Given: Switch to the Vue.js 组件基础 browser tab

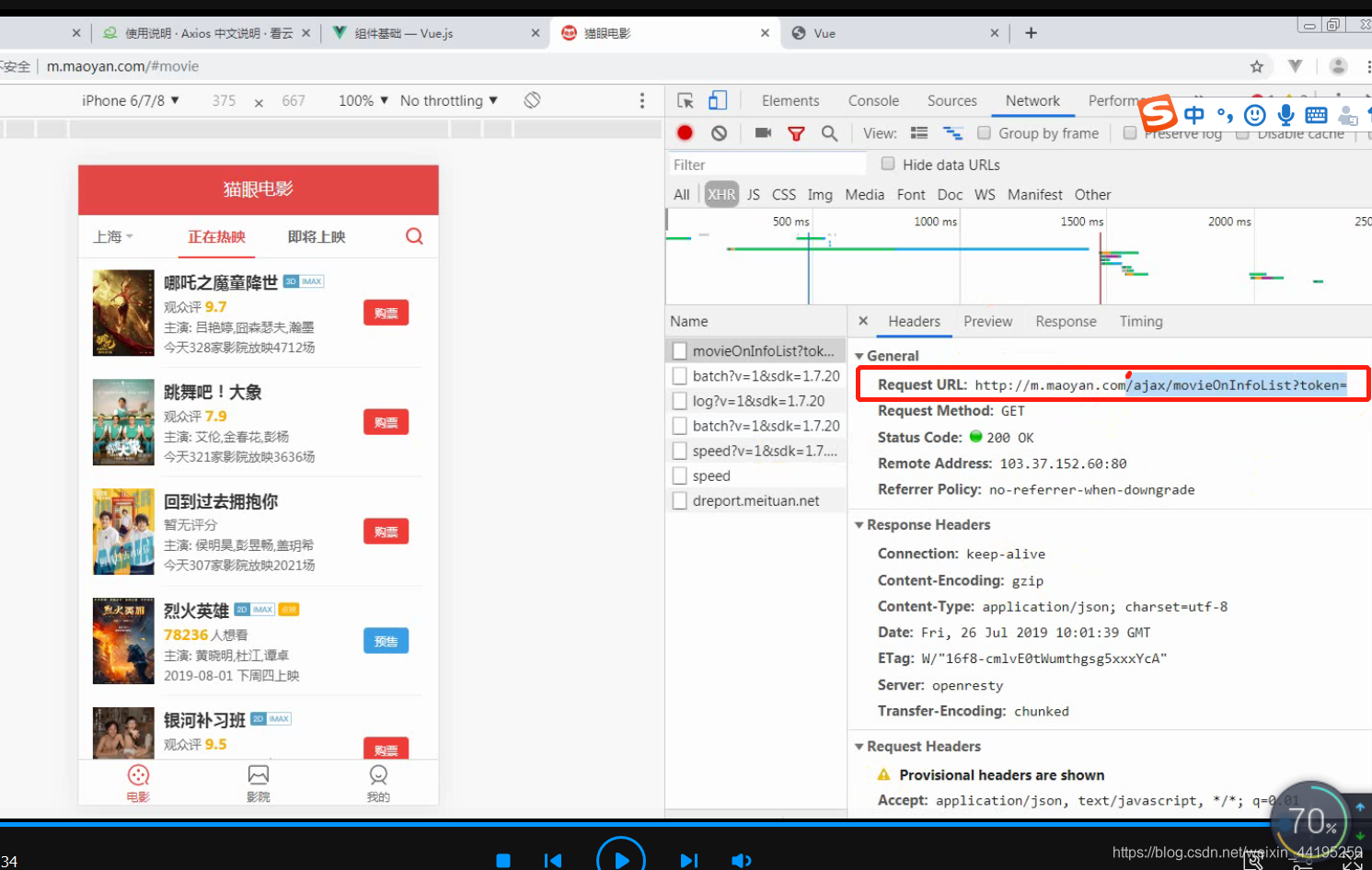Looking at the screenshot, I should 435,33.
